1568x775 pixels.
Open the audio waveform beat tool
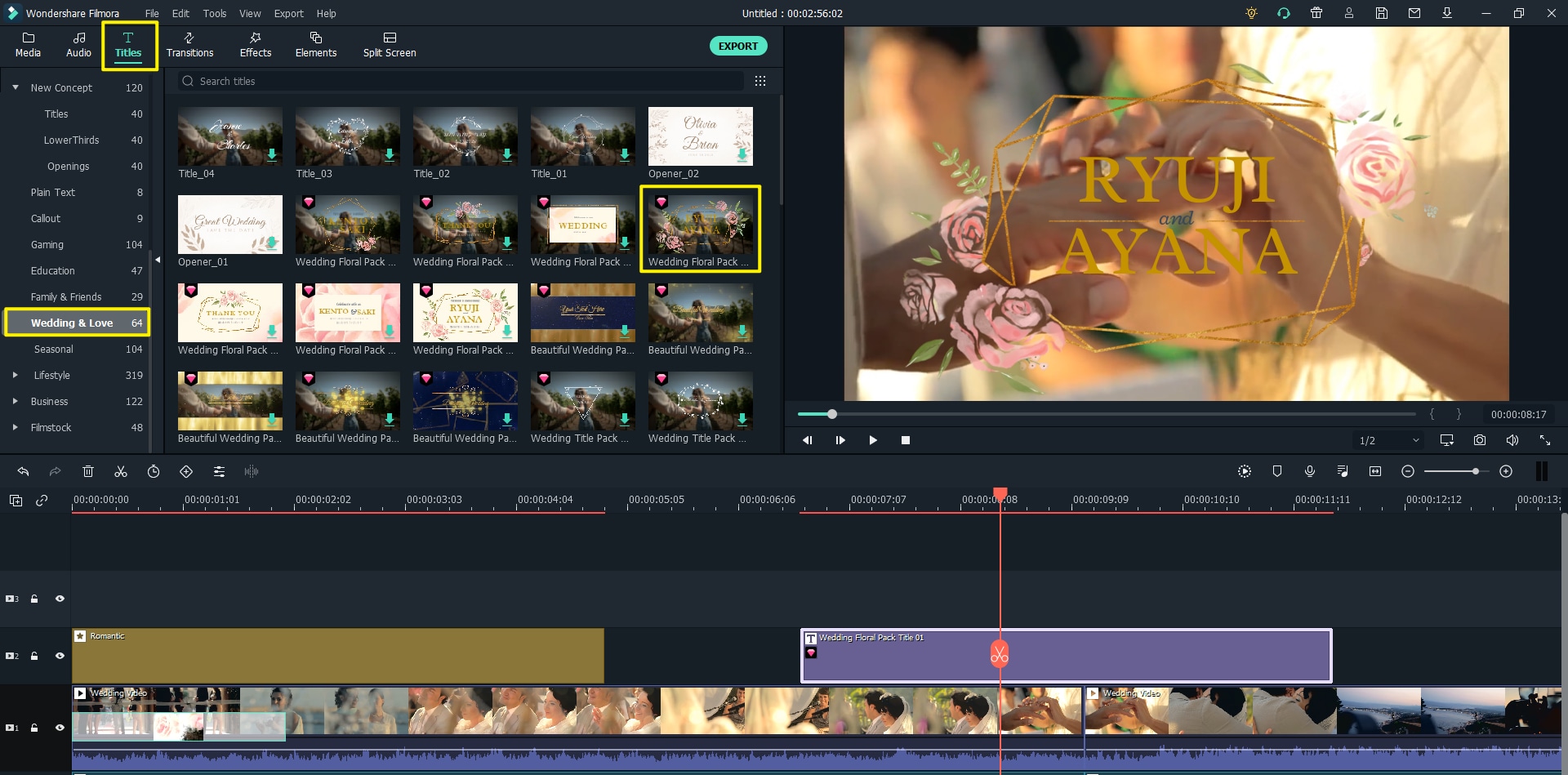[x=252, y=471]
